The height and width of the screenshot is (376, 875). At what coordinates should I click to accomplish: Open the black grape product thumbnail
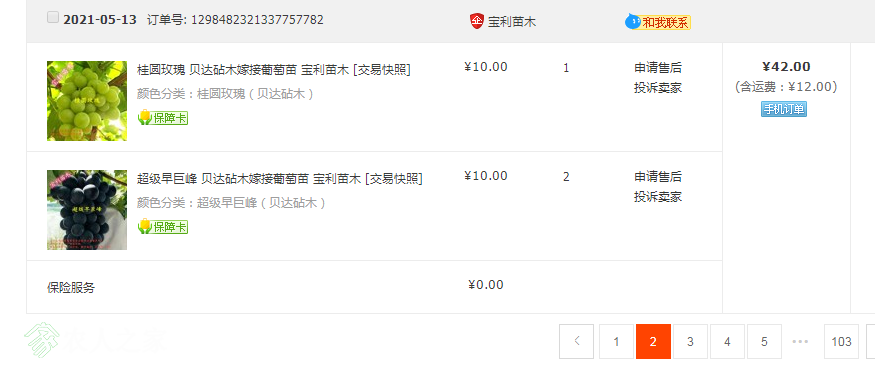pyautogui.click(x=86, y=210)
